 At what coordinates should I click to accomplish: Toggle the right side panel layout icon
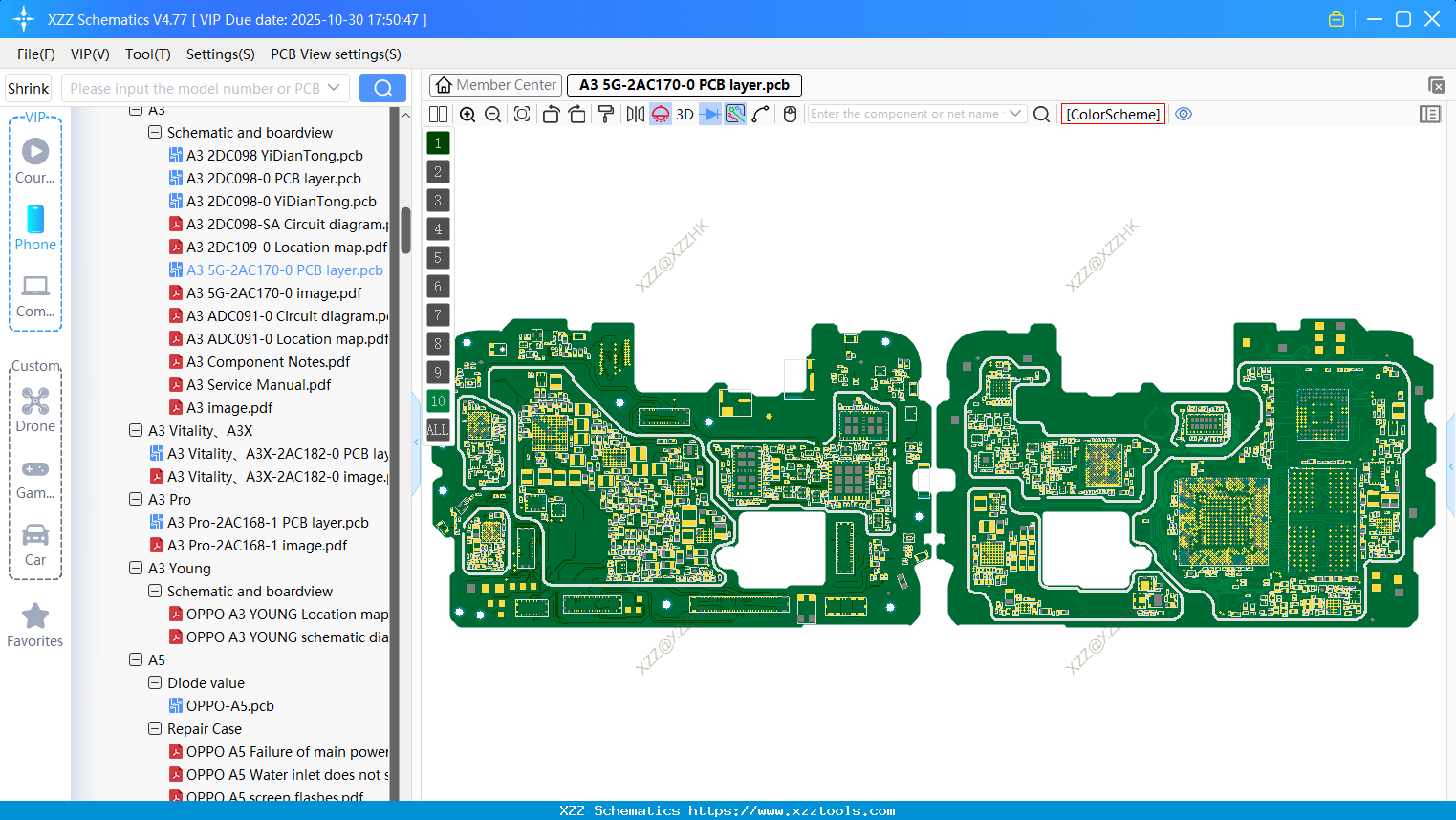(x=1430, y=114)
